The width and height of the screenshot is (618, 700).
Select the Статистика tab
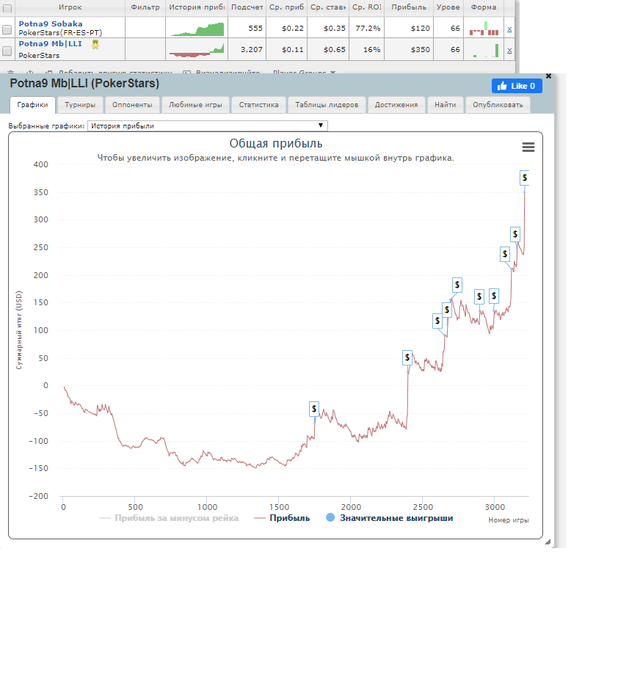tap(259, 105)
